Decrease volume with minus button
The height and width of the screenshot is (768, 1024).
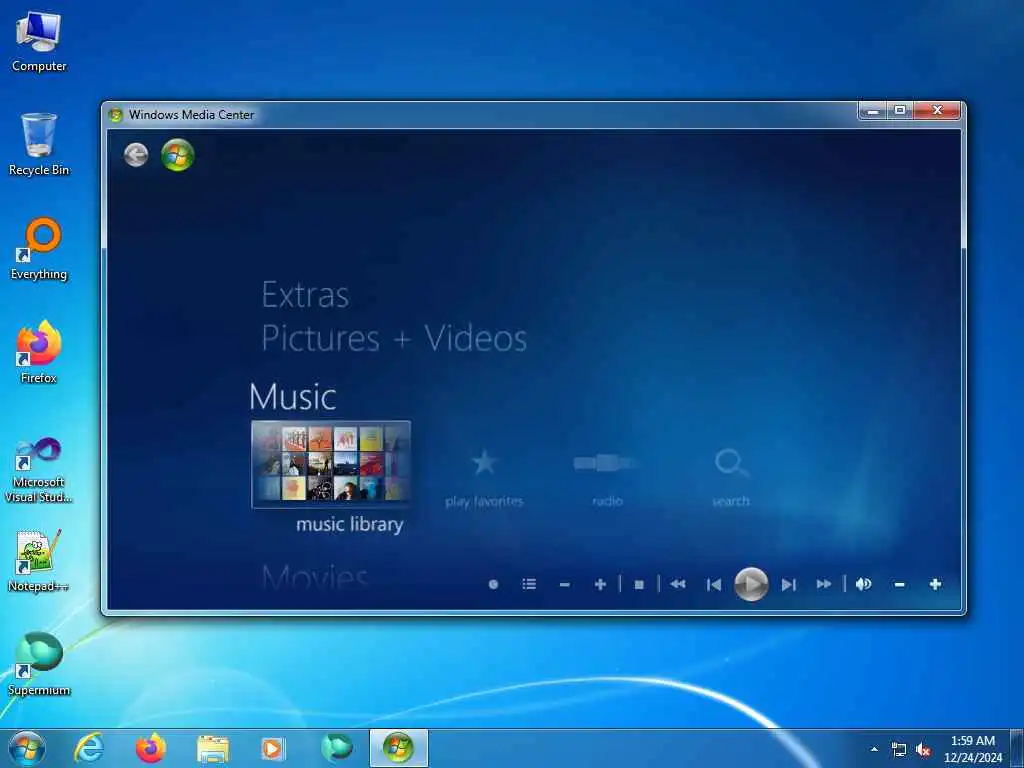899,584
